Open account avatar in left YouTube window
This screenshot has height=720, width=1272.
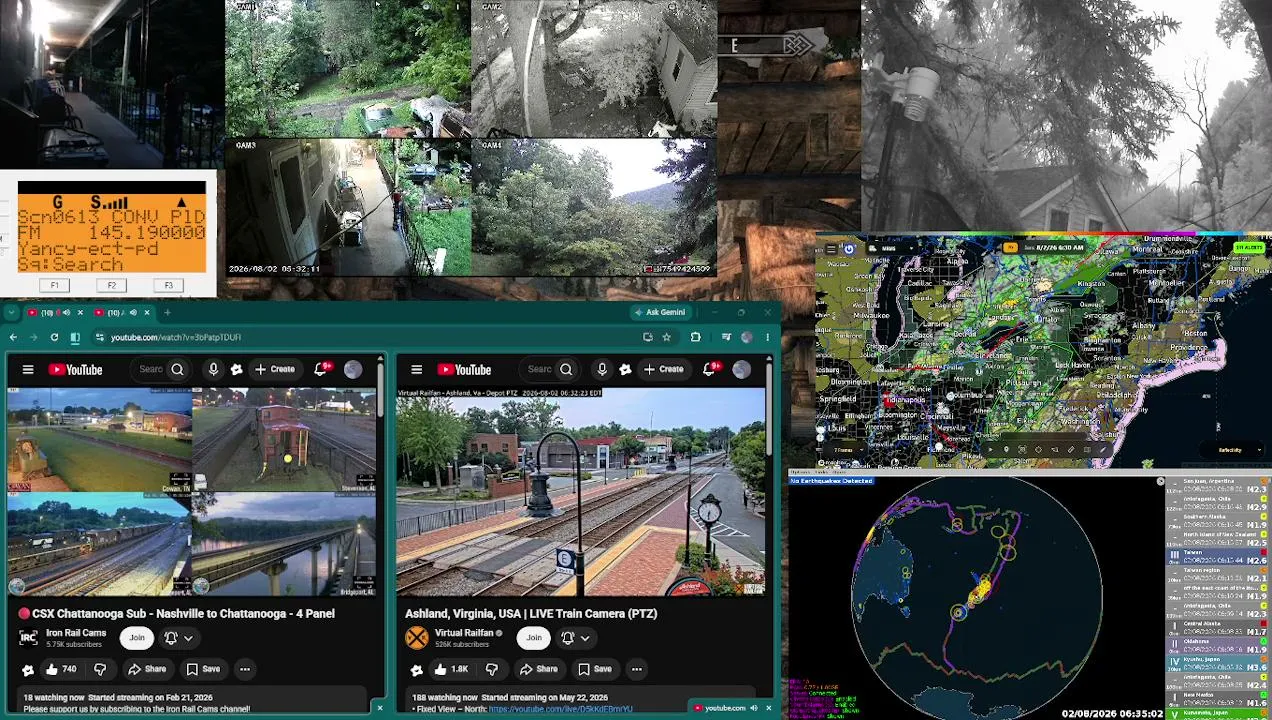point(353,370)
